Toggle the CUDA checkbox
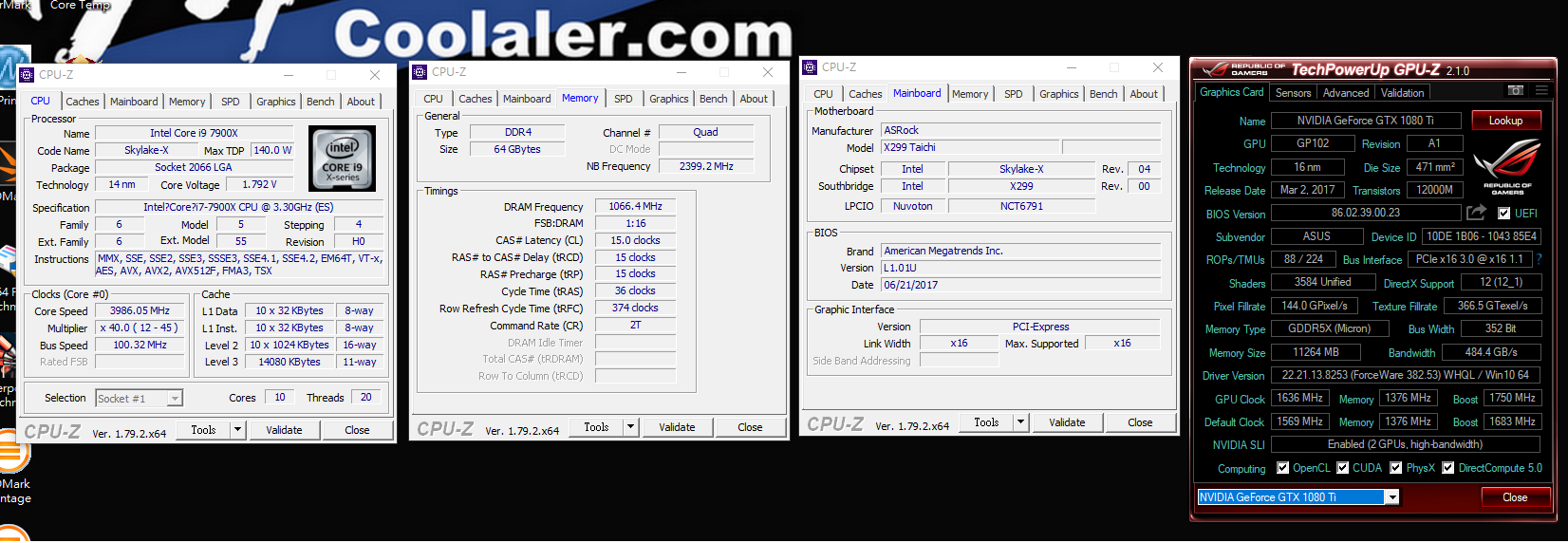Image resolution: width=1568 pixels, height=543 pixels. click(1343, 468)
